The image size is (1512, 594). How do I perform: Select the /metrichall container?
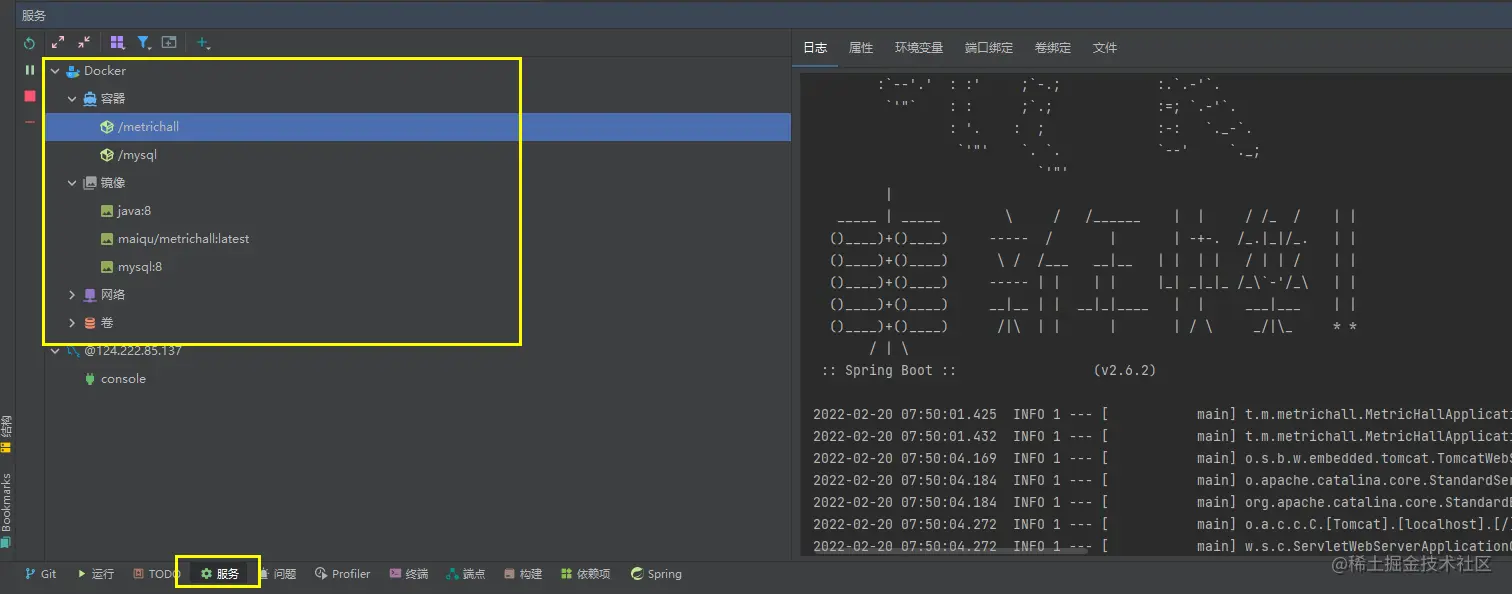coord(418,127)
